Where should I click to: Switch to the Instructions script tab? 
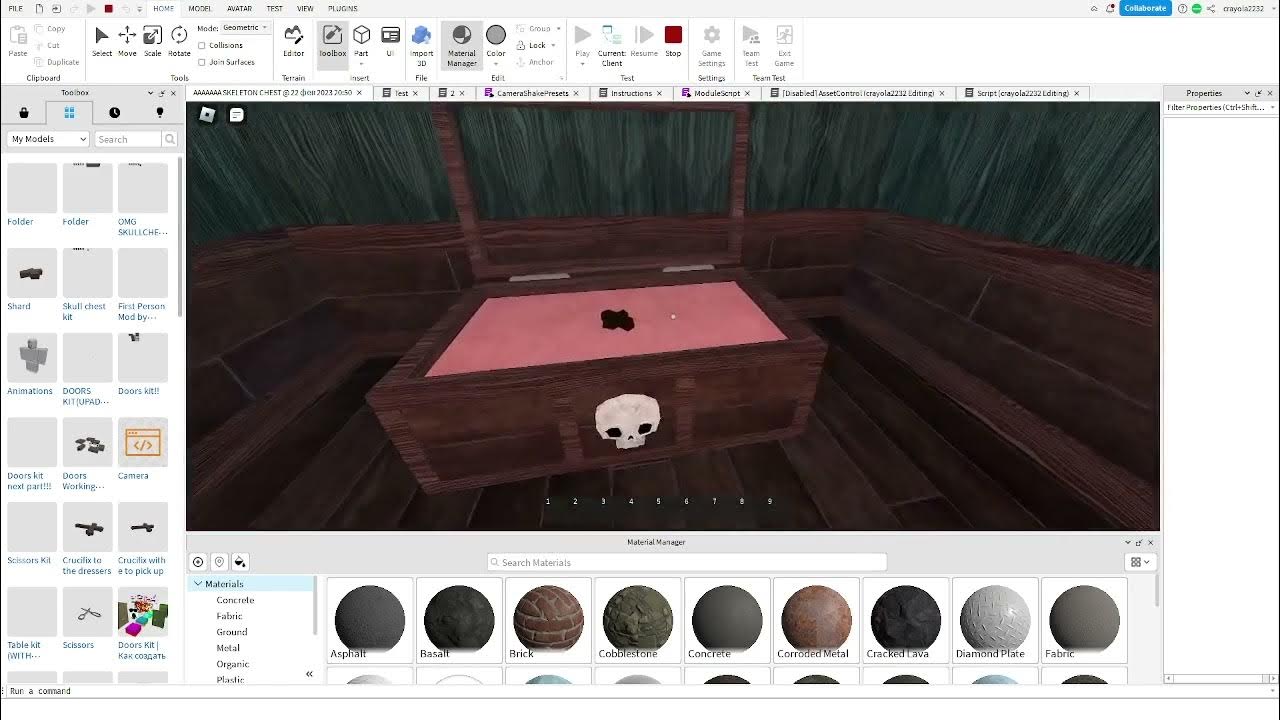tap(631, 93)
